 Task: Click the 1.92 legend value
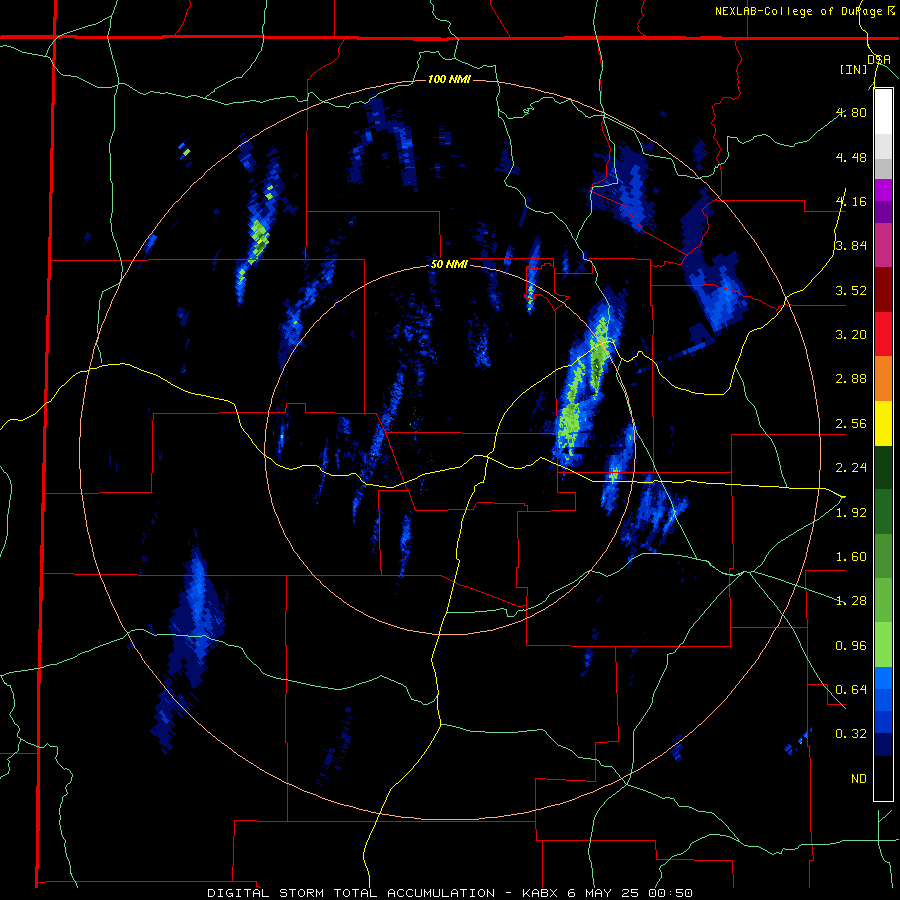point(851,513)
